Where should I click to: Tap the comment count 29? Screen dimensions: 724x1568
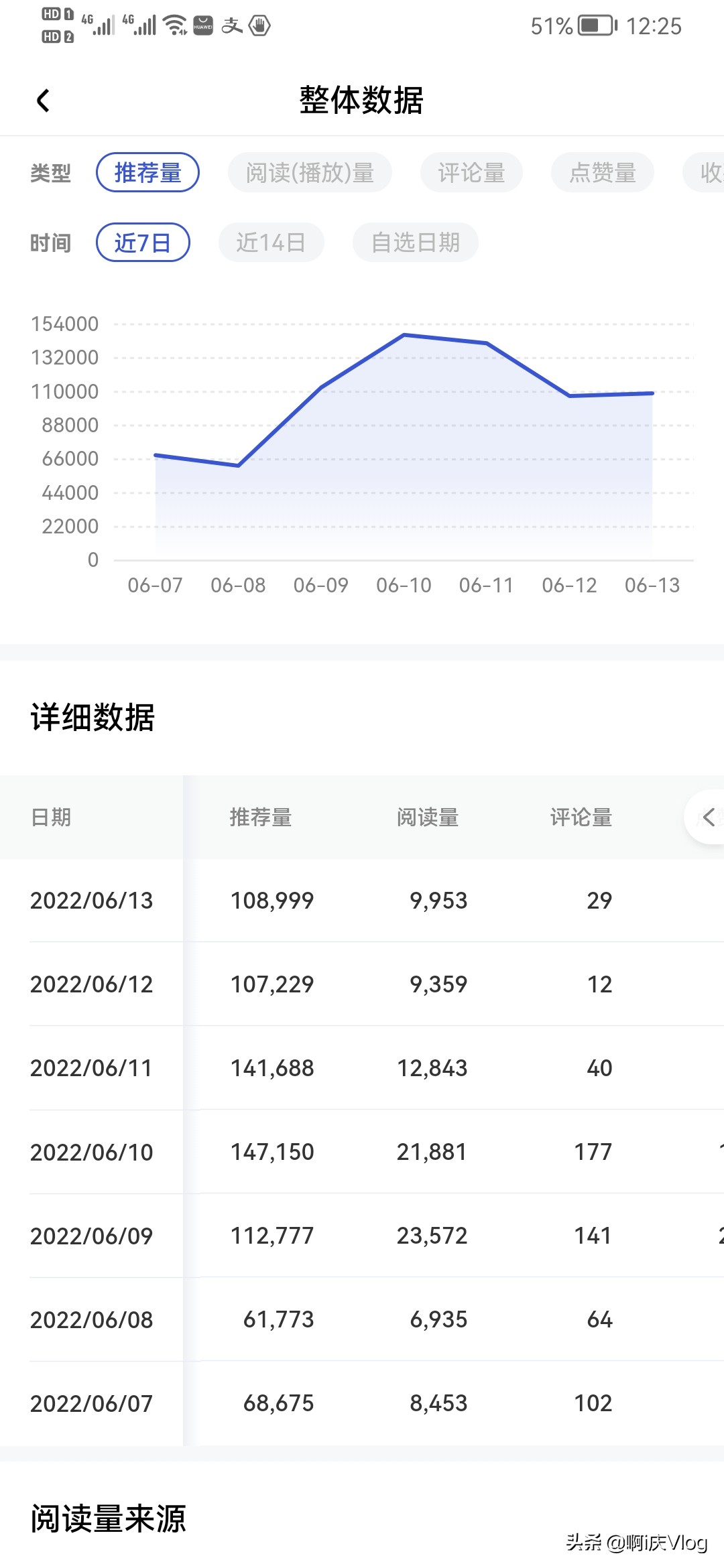pos(599,900)
